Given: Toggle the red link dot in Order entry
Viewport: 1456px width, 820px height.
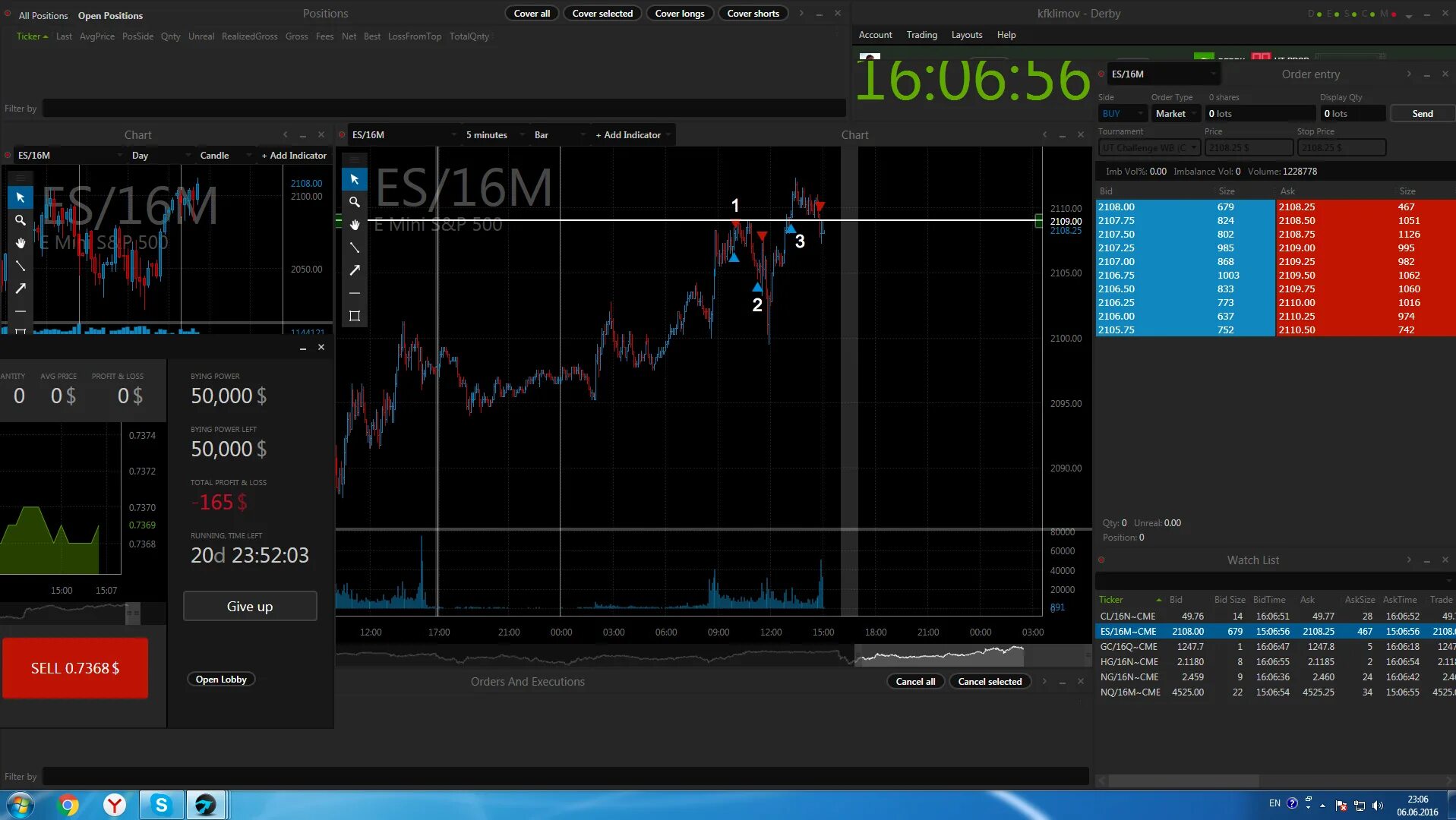Looking at the screenshot, I should pyautogui.click(x=1101, y=74).
